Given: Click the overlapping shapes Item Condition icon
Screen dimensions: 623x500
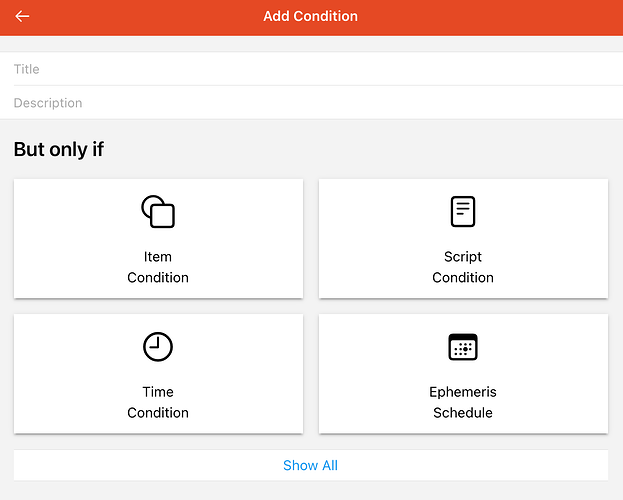Looking at the screenshot, I should coord(158,212).
